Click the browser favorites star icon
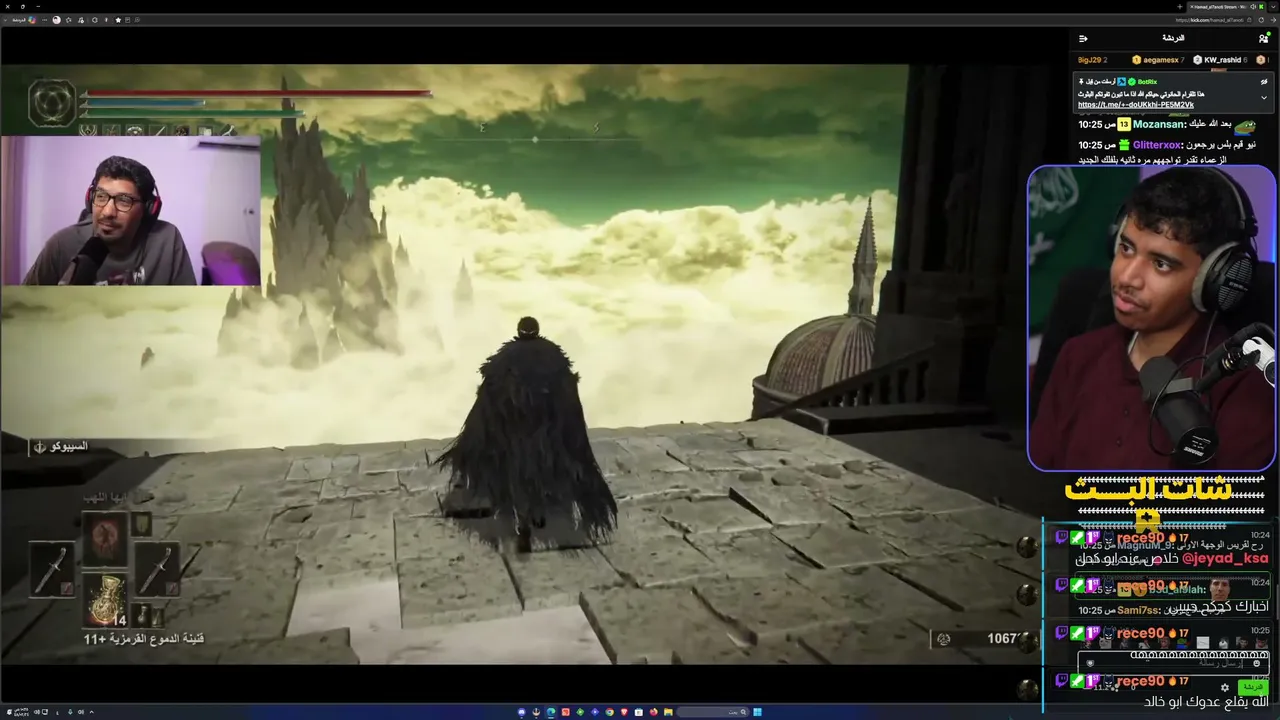The height and width of the screenshot is (720, 1280). click(118, 20)
